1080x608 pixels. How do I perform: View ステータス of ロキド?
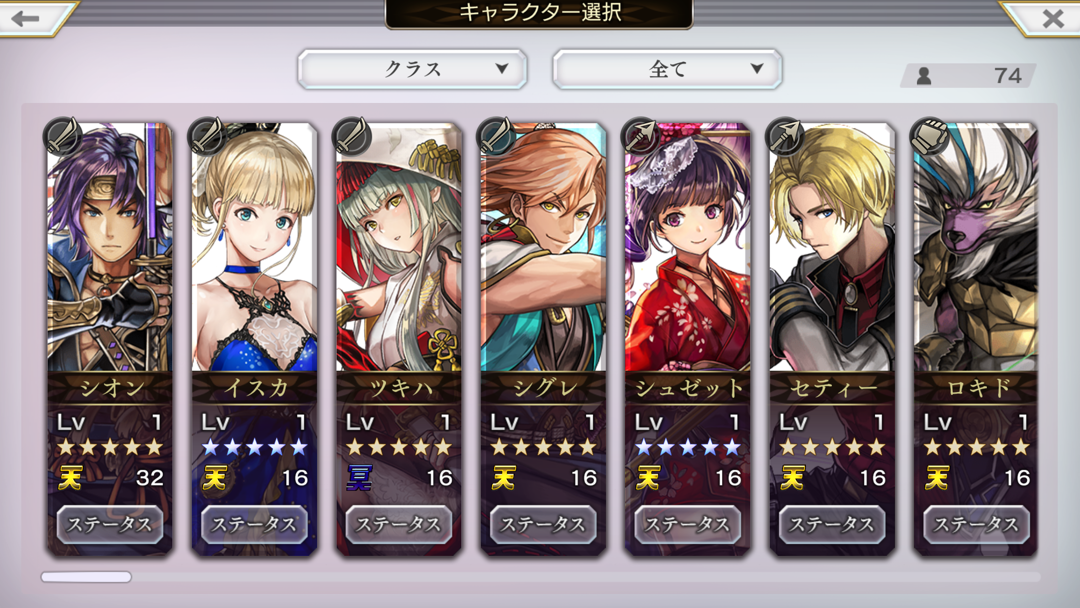pyautogui.click(x=976, y=525)
